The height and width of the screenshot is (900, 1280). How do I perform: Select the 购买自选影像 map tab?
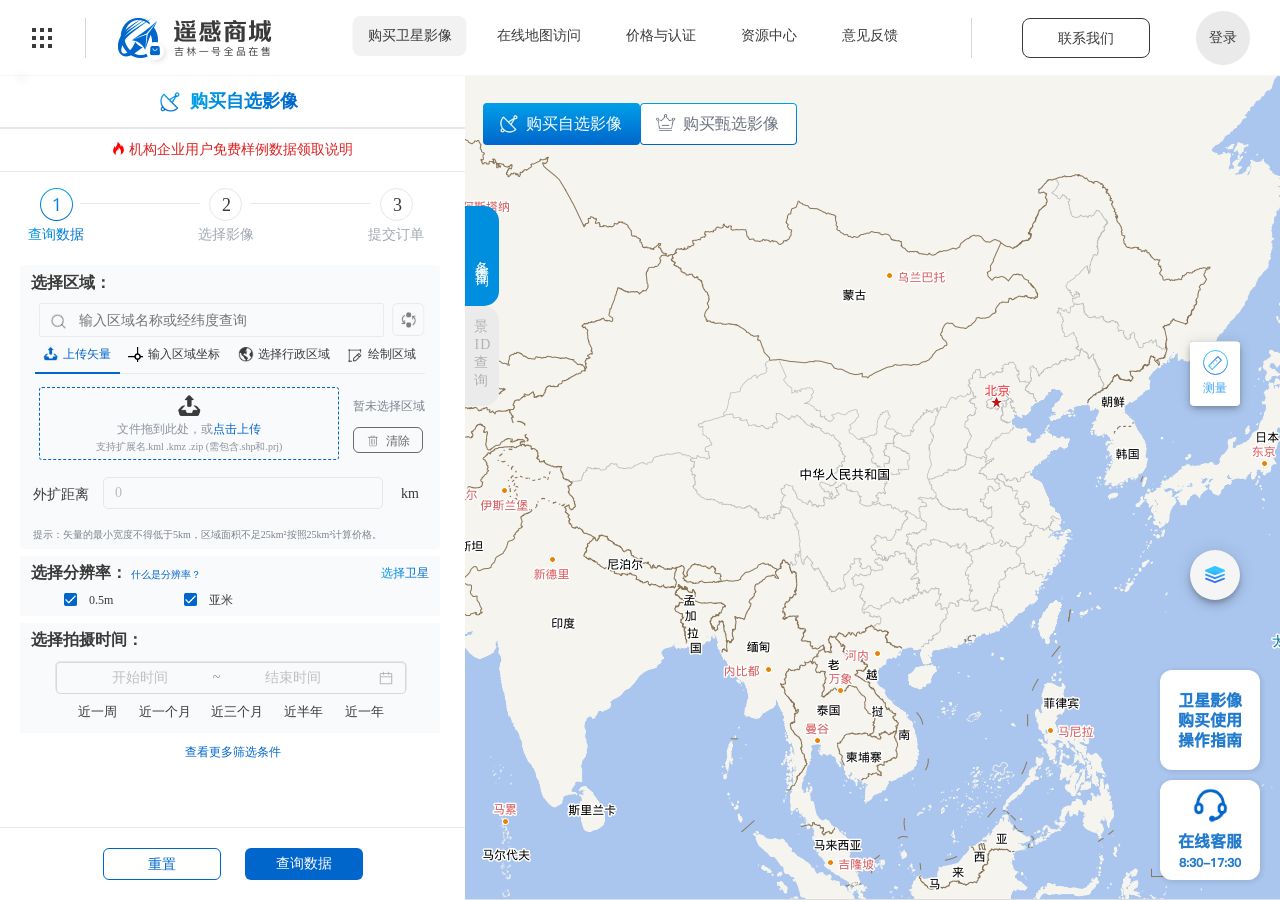tap(561, 124)
